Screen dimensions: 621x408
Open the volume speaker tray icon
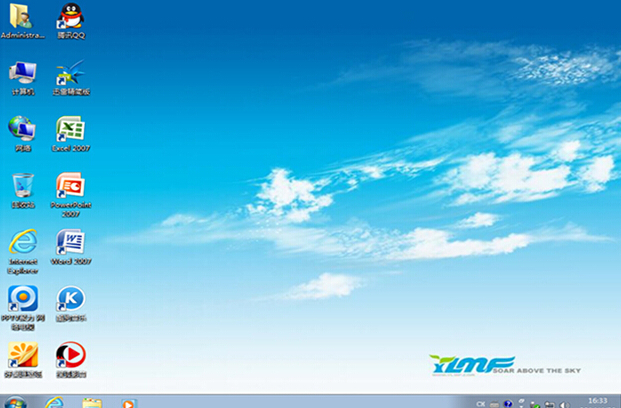[x=563, y=405]
